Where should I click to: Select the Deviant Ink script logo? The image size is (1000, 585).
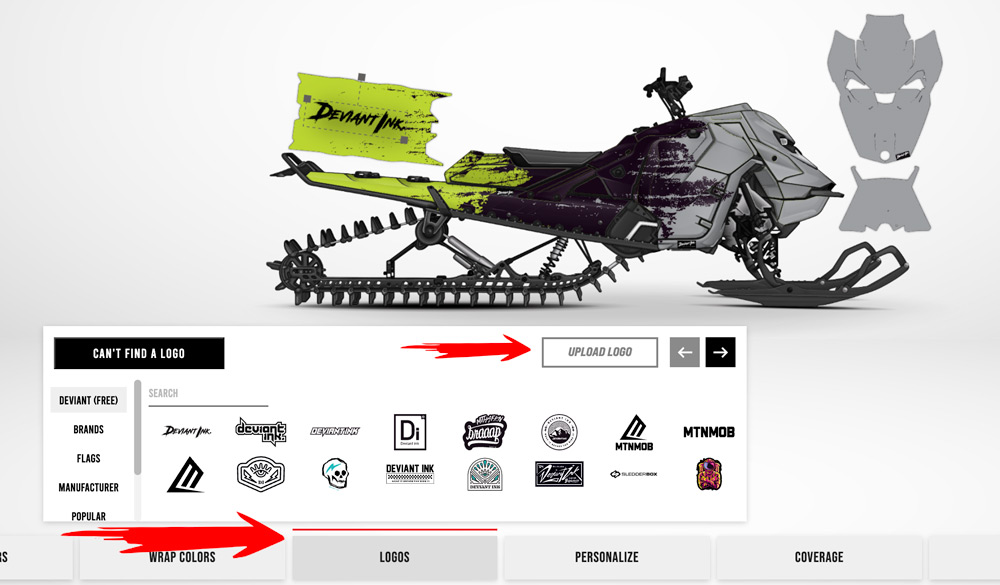coord(186,431)
